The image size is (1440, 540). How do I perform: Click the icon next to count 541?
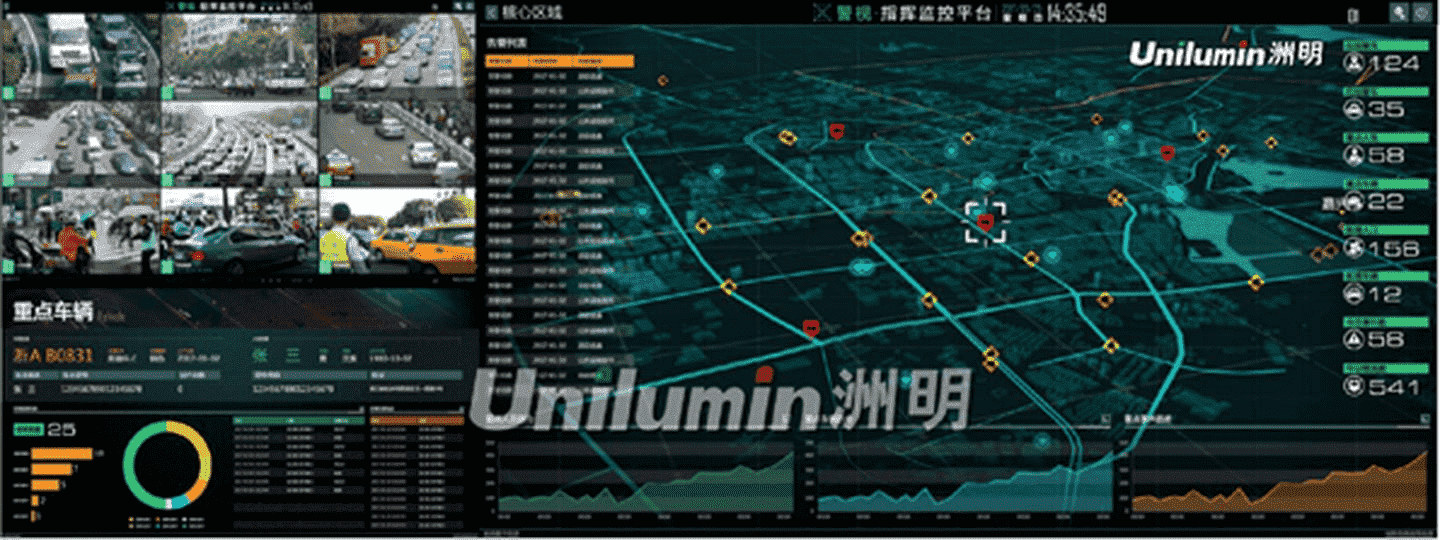click(x=1355, y=386)
